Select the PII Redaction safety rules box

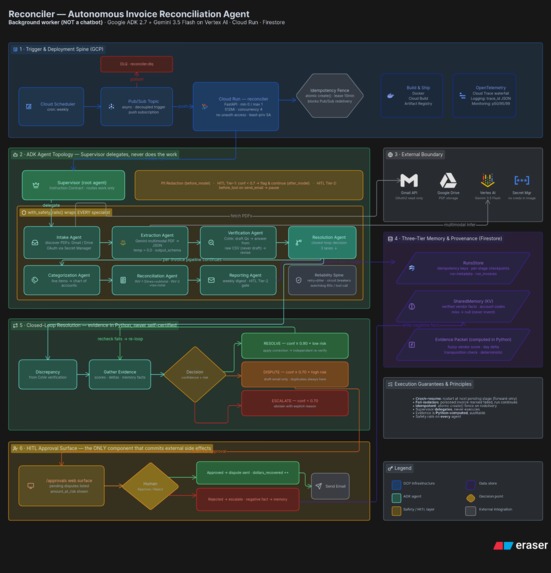click(x=249, y=185)
